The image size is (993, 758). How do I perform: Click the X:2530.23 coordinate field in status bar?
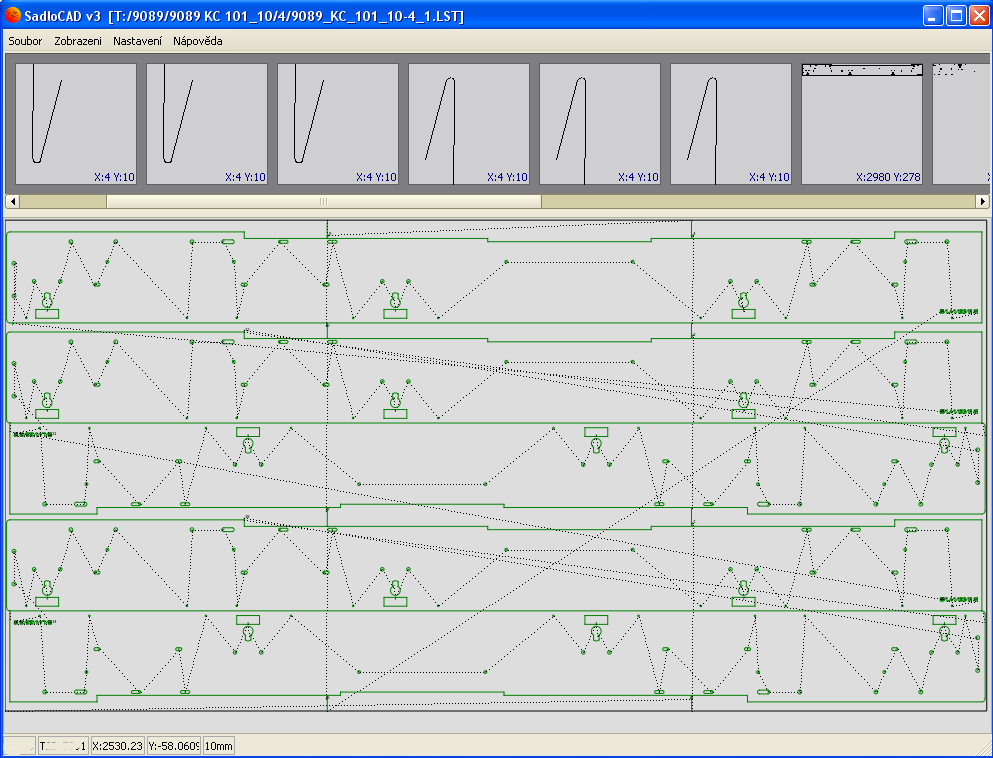pos(118,746)
